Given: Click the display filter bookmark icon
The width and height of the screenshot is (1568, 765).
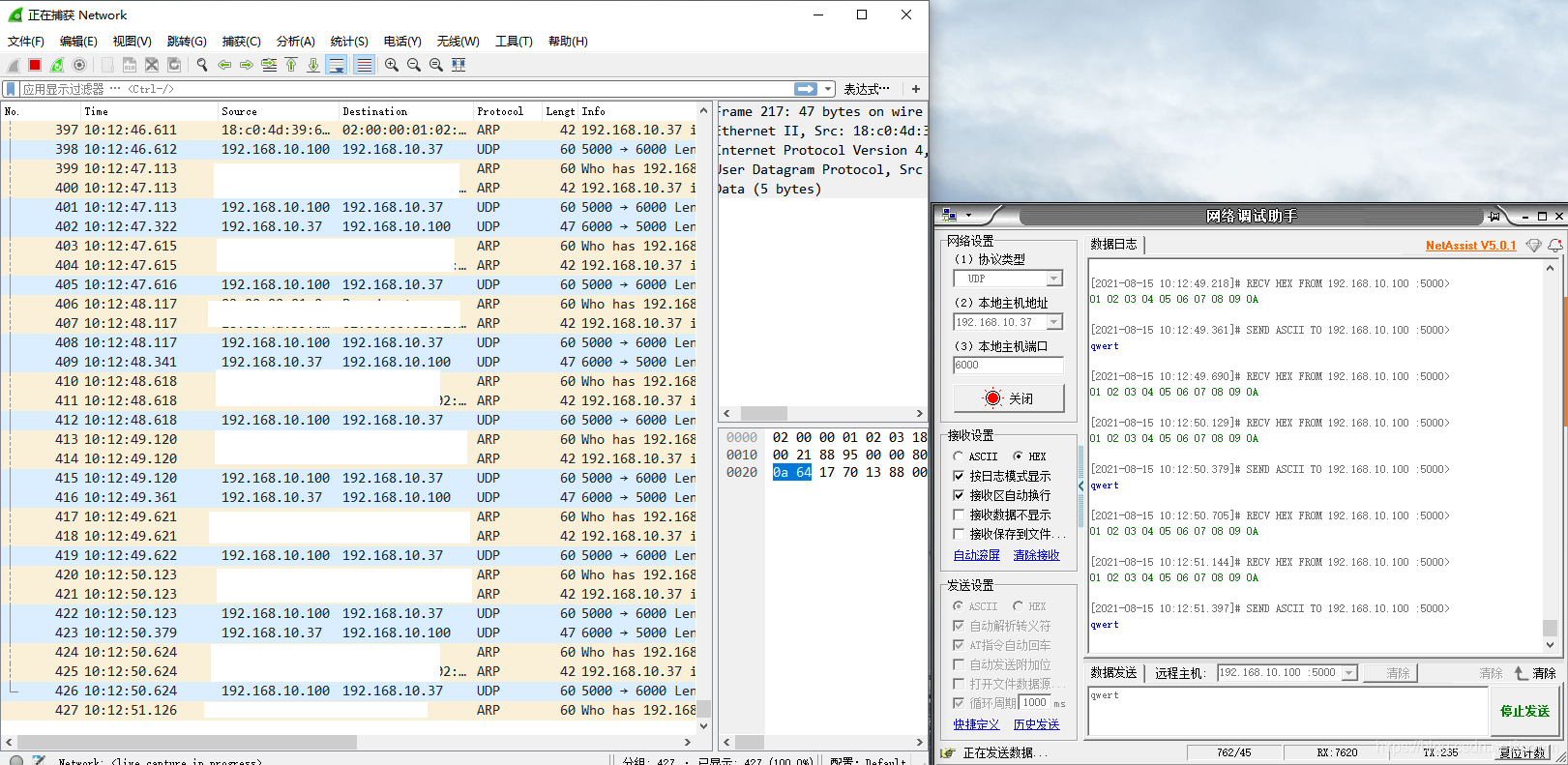Looking at the screenshot, I should (11, 89).
